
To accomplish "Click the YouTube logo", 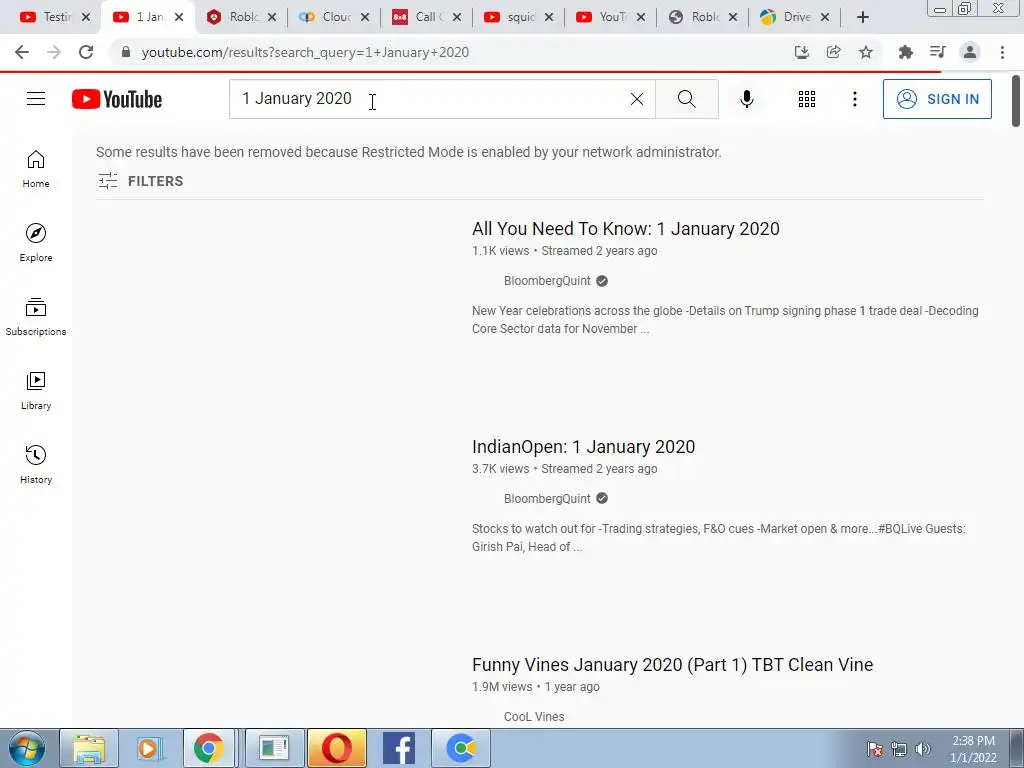I will [x=117, y=99].
